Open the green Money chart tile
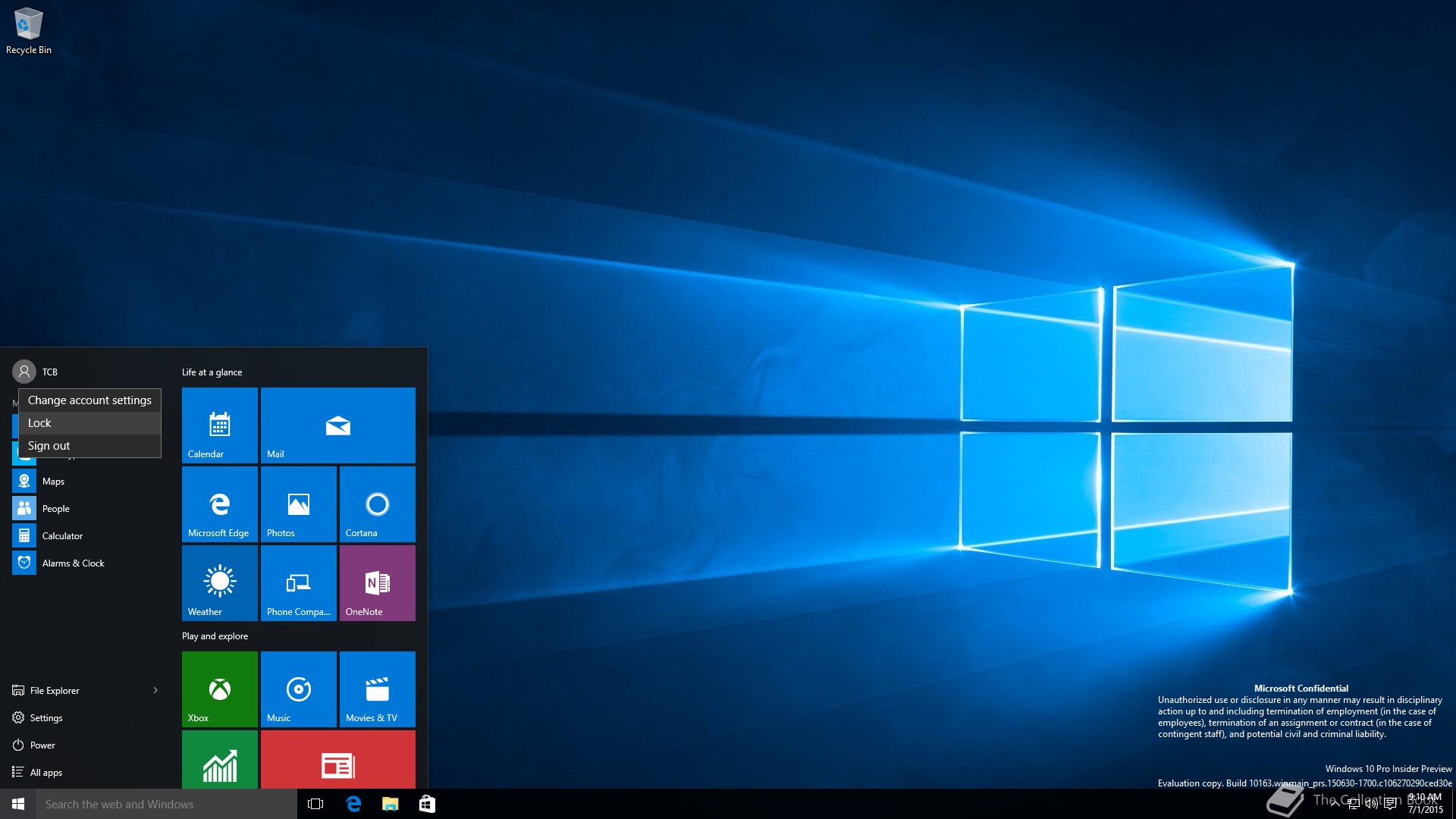The image size is (1456, 819). point(220,759)
